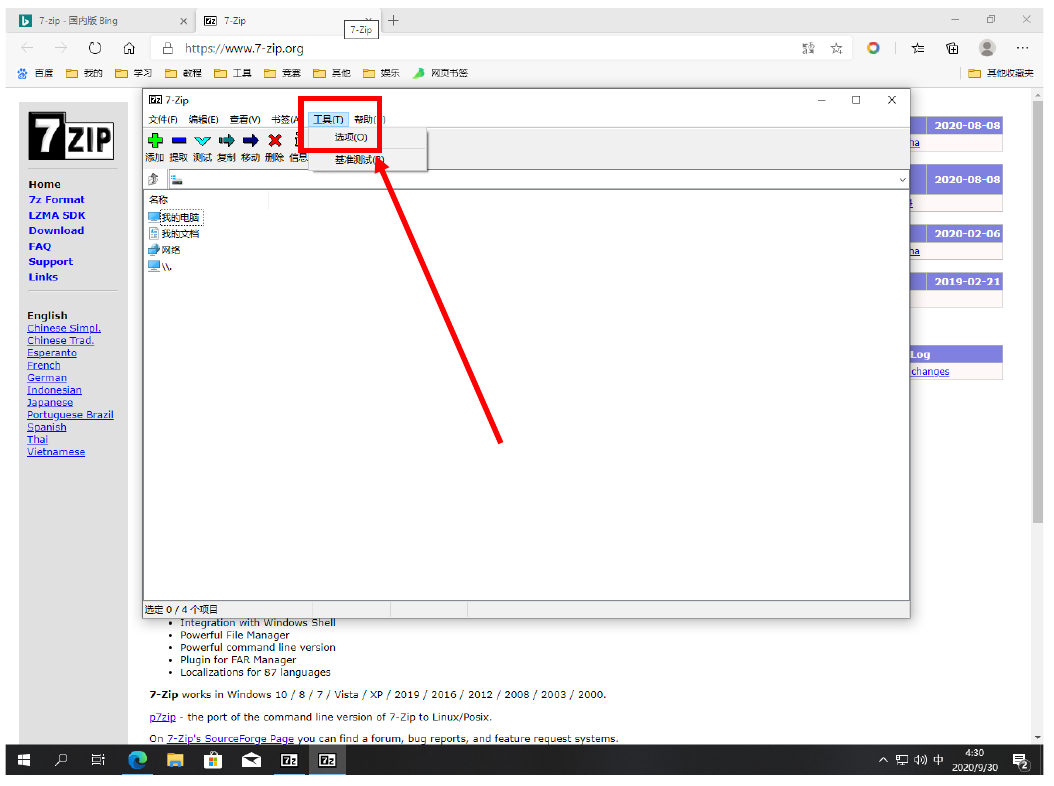The height and width of the screenshot is (786, 1054).
Task: Click the Test (测试) toolbar icon
Action: pos(202,141)
